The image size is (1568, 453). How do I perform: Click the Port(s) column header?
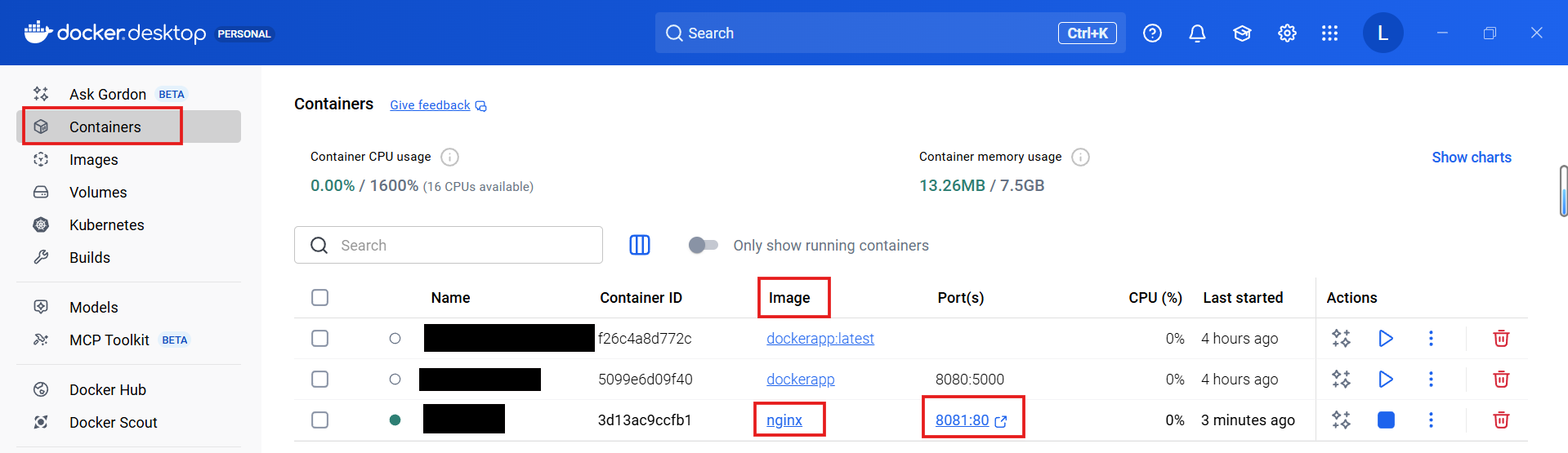(x=961, y=298)
